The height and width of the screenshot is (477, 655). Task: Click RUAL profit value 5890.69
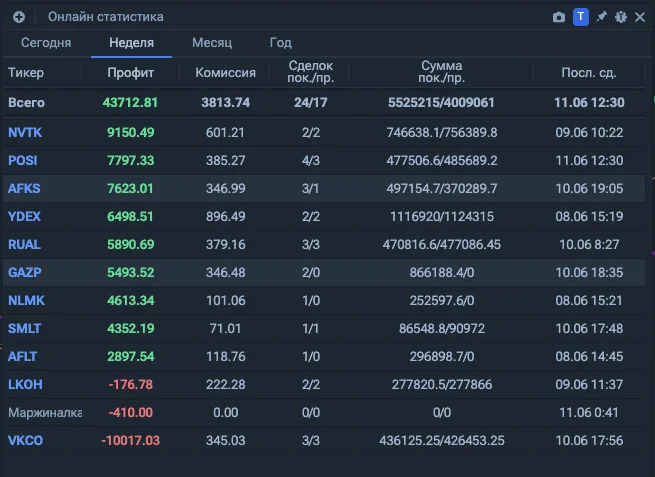(x=130, y=245)
